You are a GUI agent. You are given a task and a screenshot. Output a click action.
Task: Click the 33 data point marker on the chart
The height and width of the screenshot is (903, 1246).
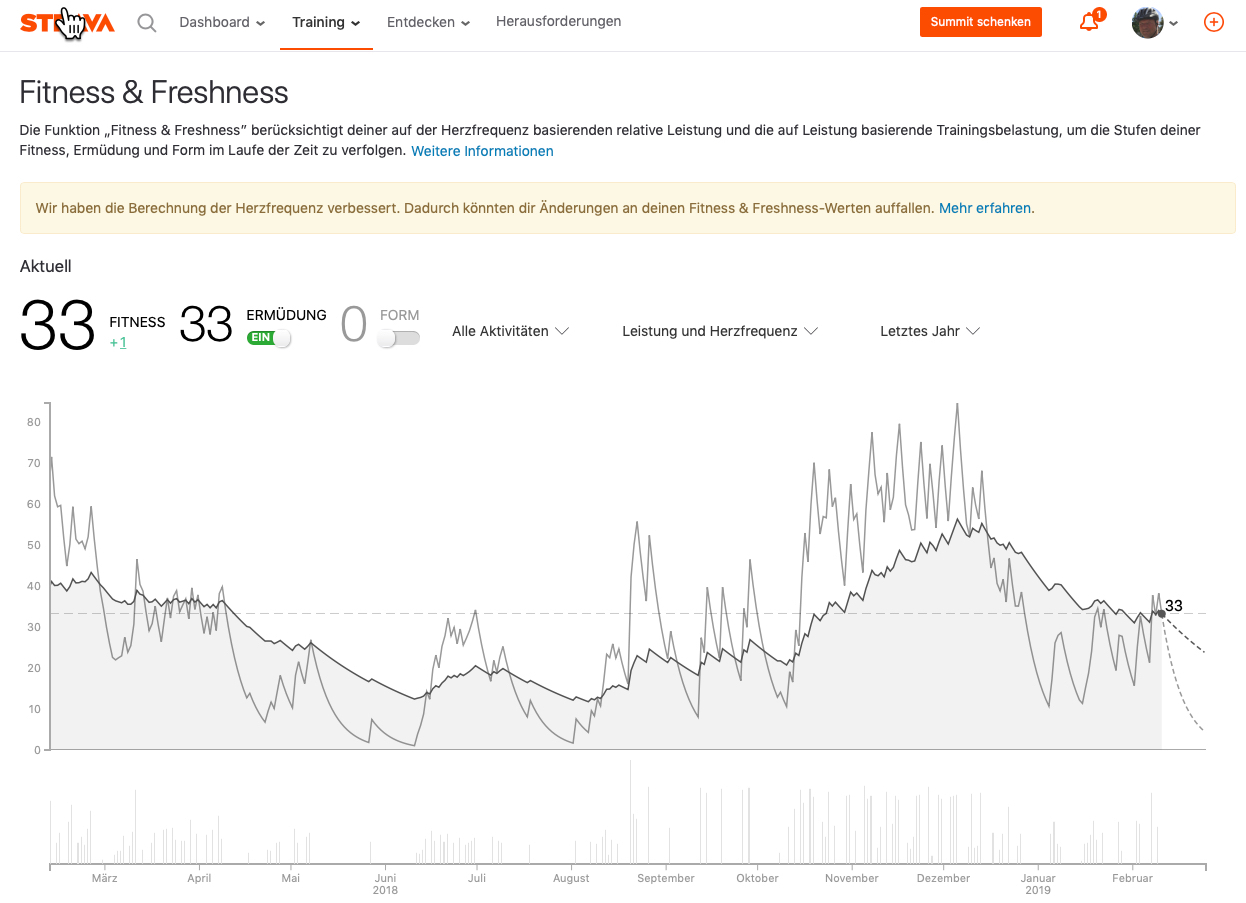click(1160, 614)
